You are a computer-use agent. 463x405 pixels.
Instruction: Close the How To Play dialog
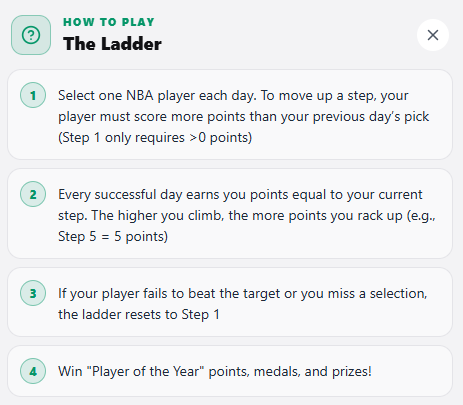pos(433,35)
